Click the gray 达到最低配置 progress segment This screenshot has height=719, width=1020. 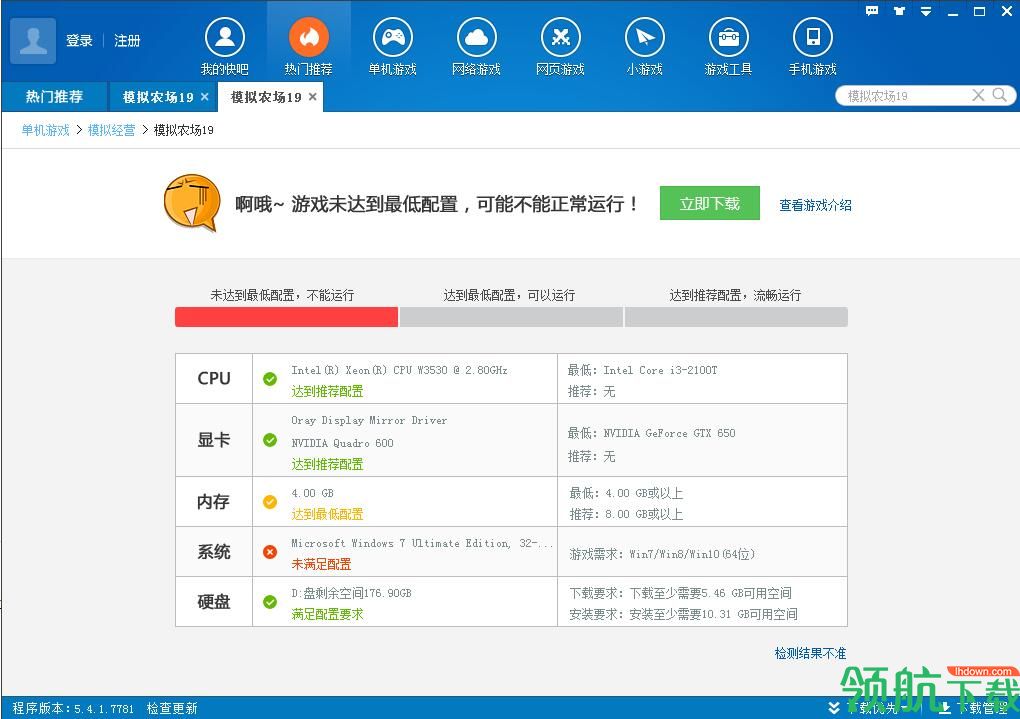click(x=511, y=317)
